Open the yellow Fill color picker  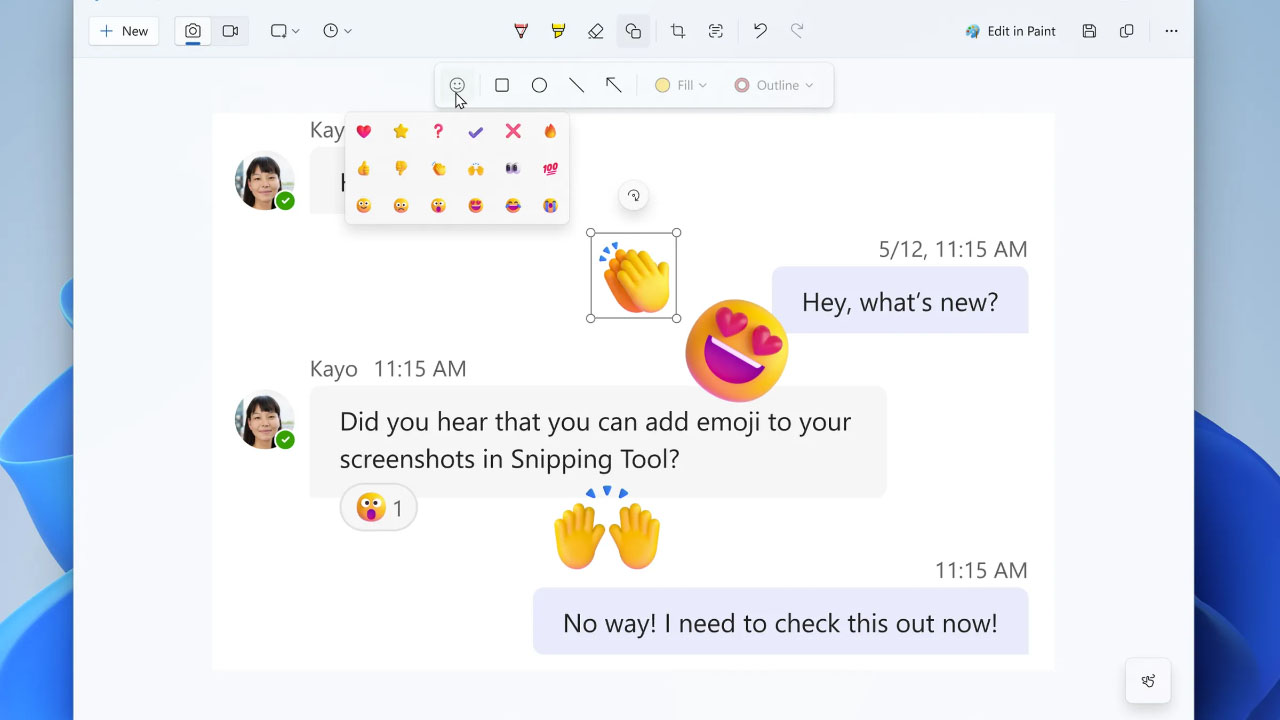tap(681, 85)
